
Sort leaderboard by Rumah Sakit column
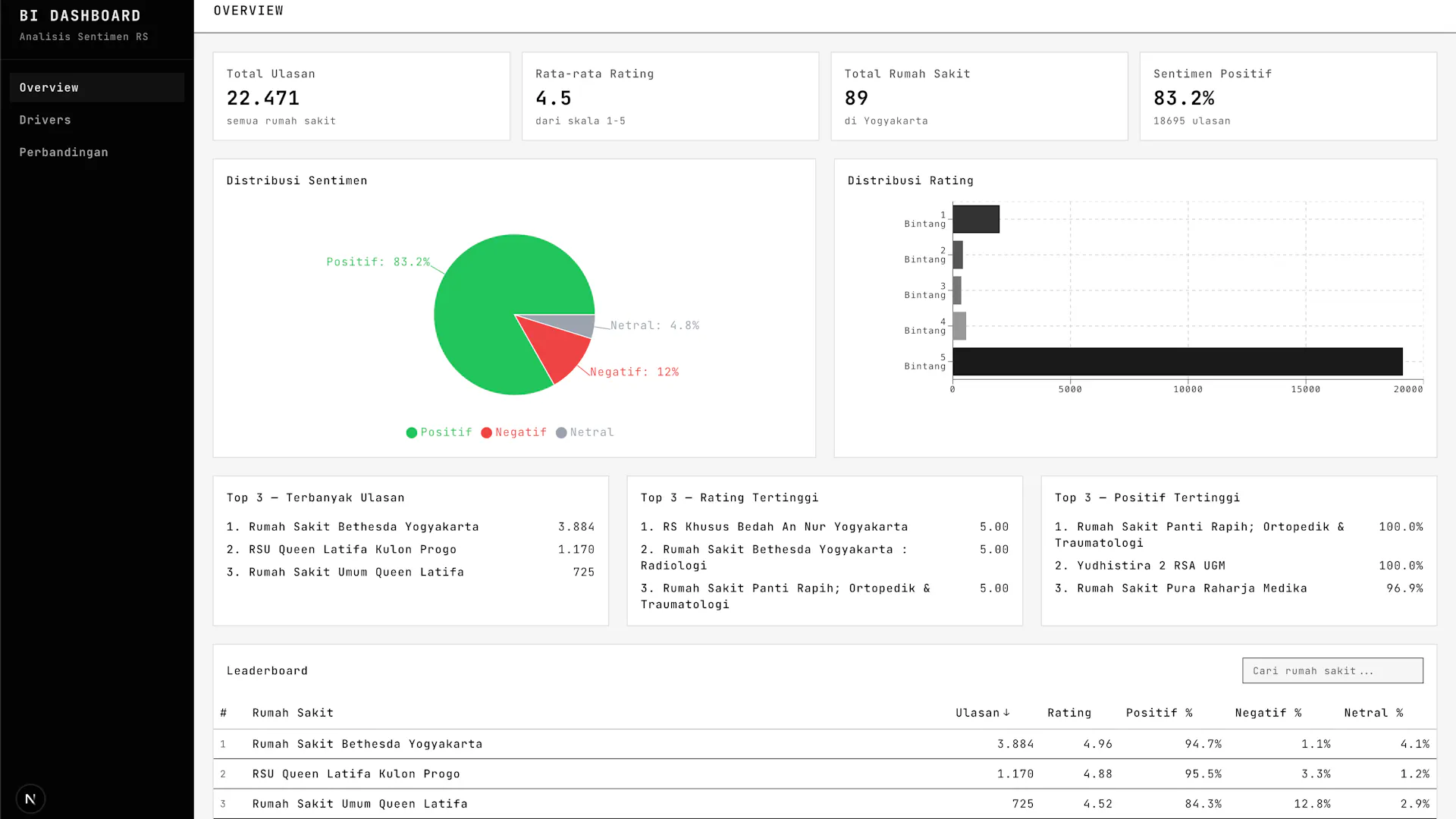pos(293,713)
